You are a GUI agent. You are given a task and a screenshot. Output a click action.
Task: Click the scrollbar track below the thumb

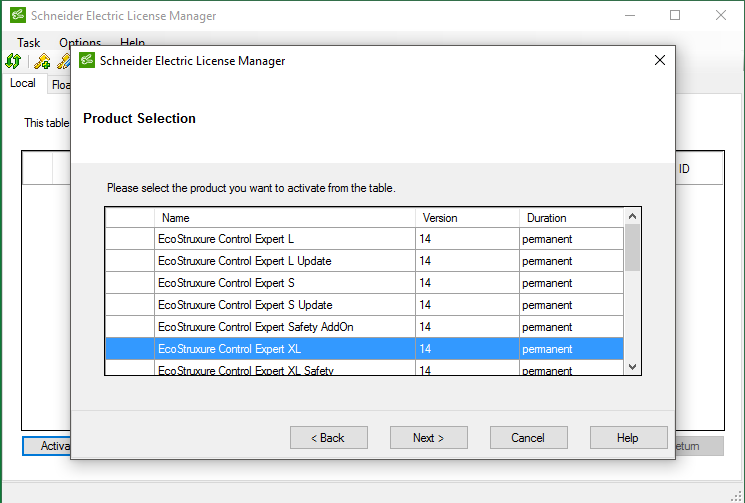point(632,314)
